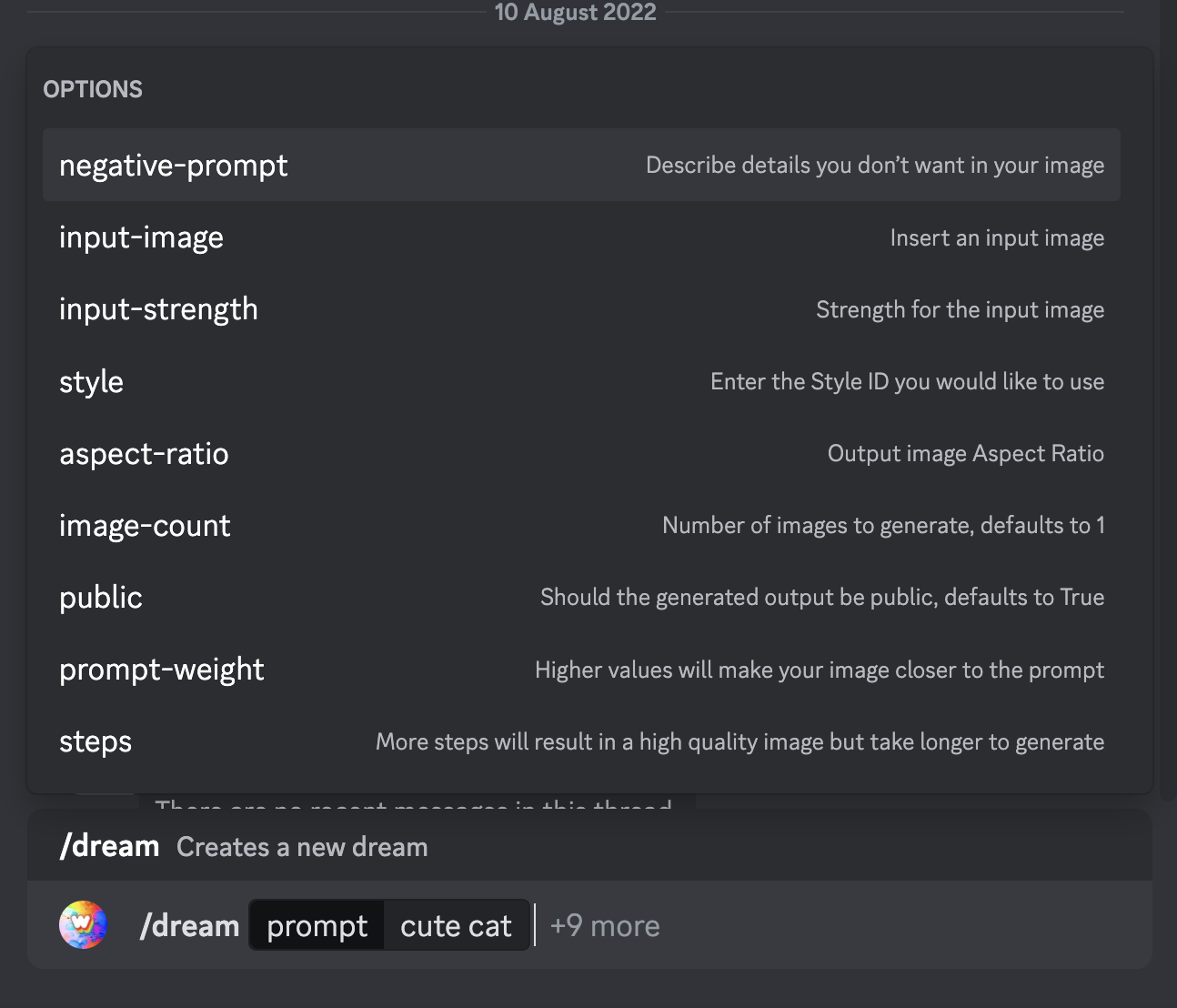Click the WOMBO Dream bot avatar icon
The image size is (1177, 1008).
click(x=83, y=924)
